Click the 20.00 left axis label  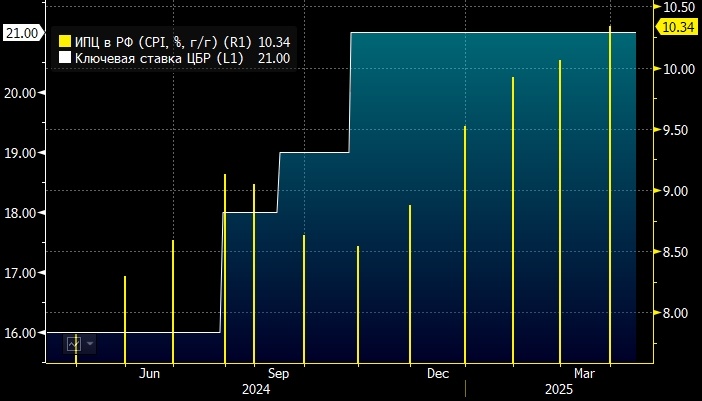20,93
